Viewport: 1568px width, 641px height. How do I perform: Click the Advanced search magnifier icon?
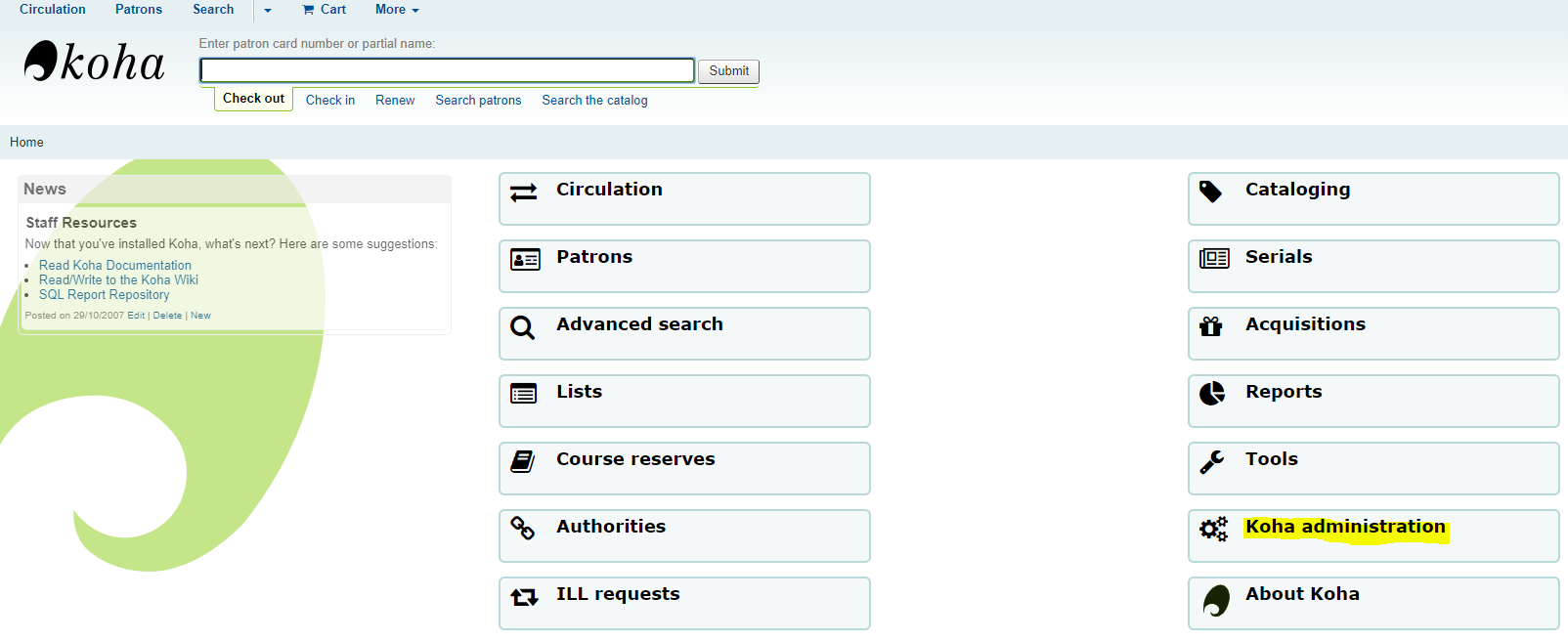coord(523,327)
